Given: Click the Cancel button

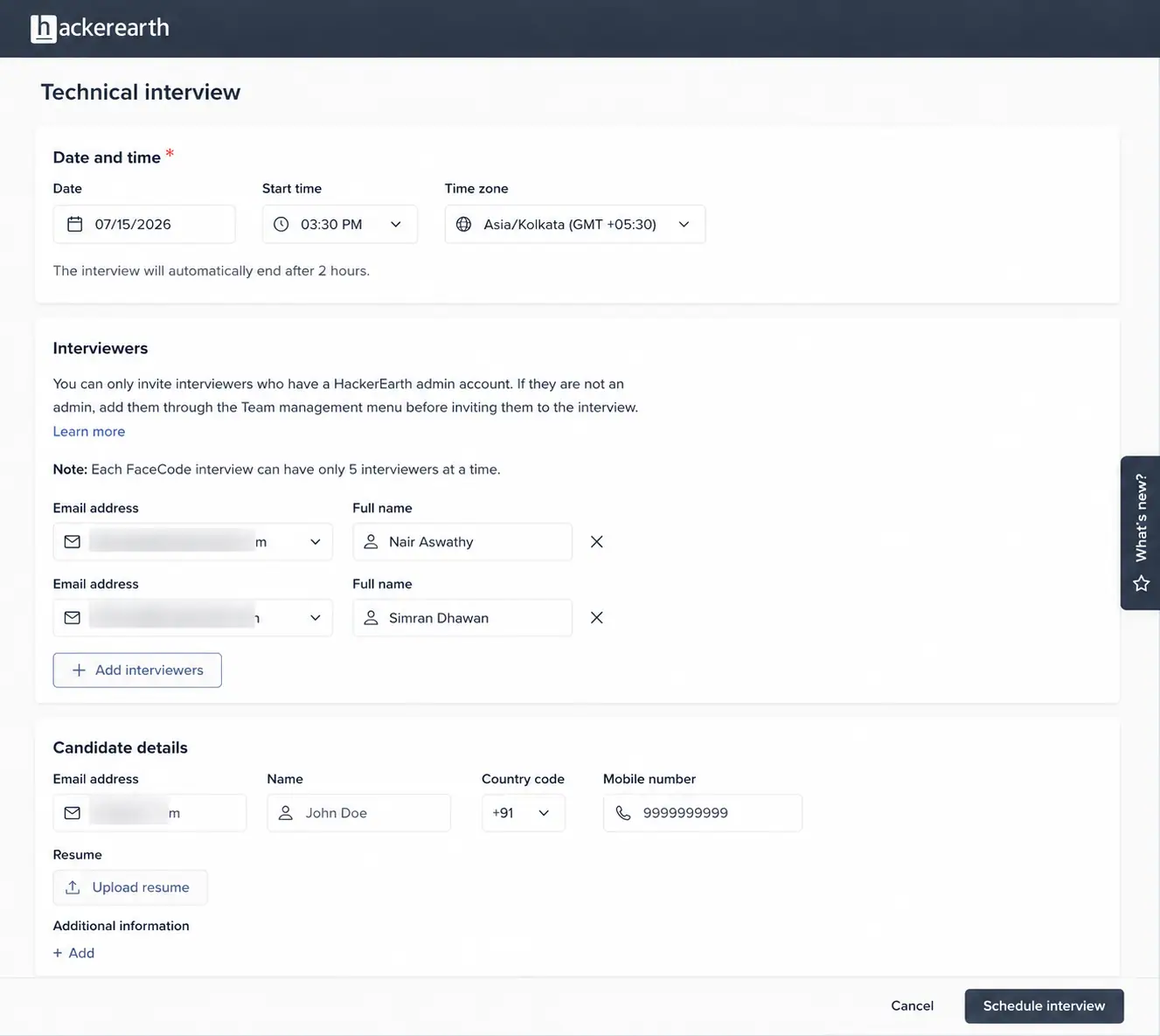Looking at the screenshot, I should 913,1006.
